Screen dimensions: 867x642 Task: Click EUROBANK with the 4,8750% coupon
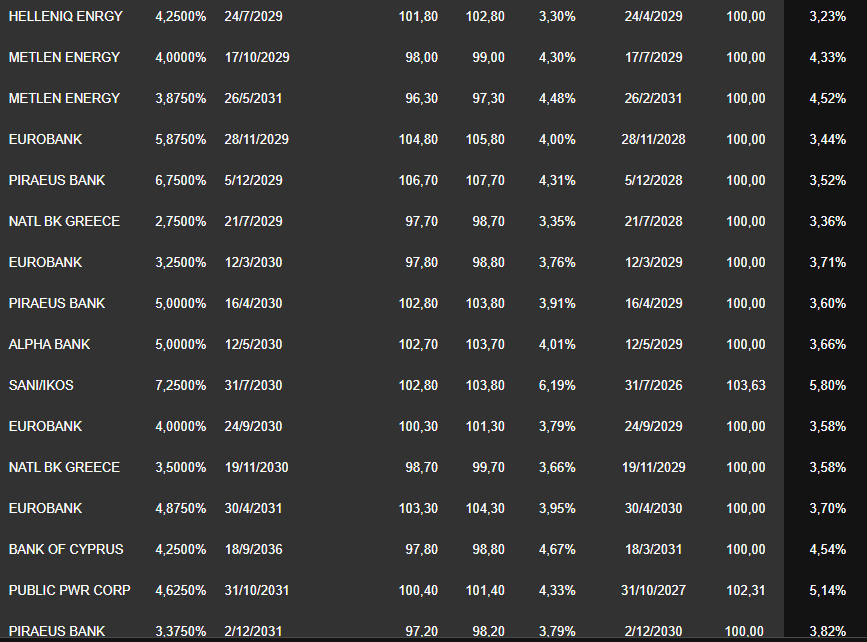pos(45,508)
